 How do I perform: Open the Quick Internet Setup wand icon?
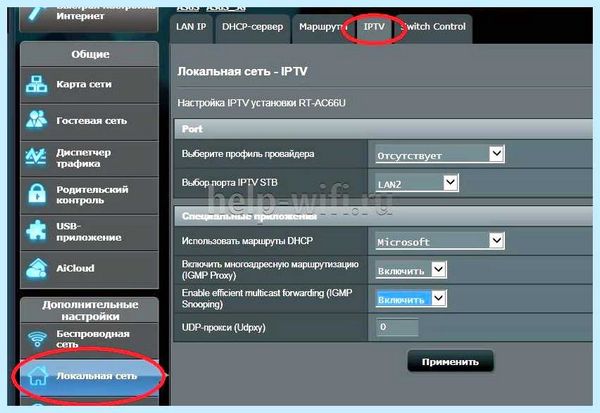pyautogui.click(x=37, y=14)
